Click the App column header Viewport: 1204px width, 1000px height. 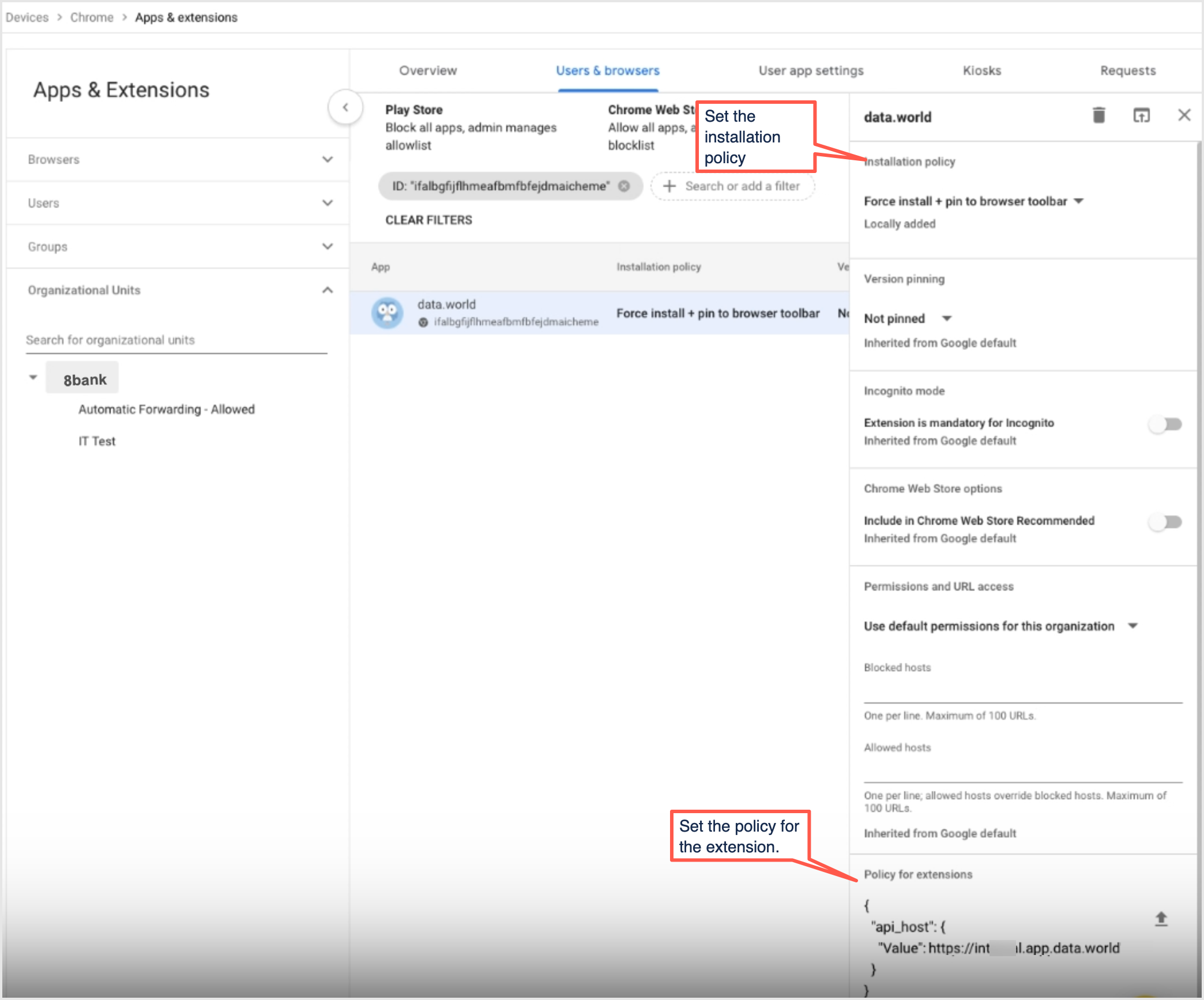click(381, 266)
